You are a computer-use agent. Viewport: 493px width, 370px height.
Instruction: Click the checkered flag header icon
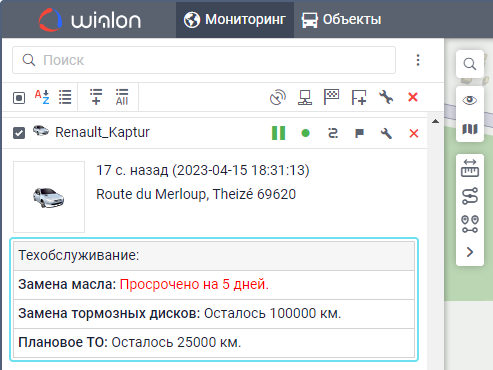pyautogui.click(x=331, y=97)
